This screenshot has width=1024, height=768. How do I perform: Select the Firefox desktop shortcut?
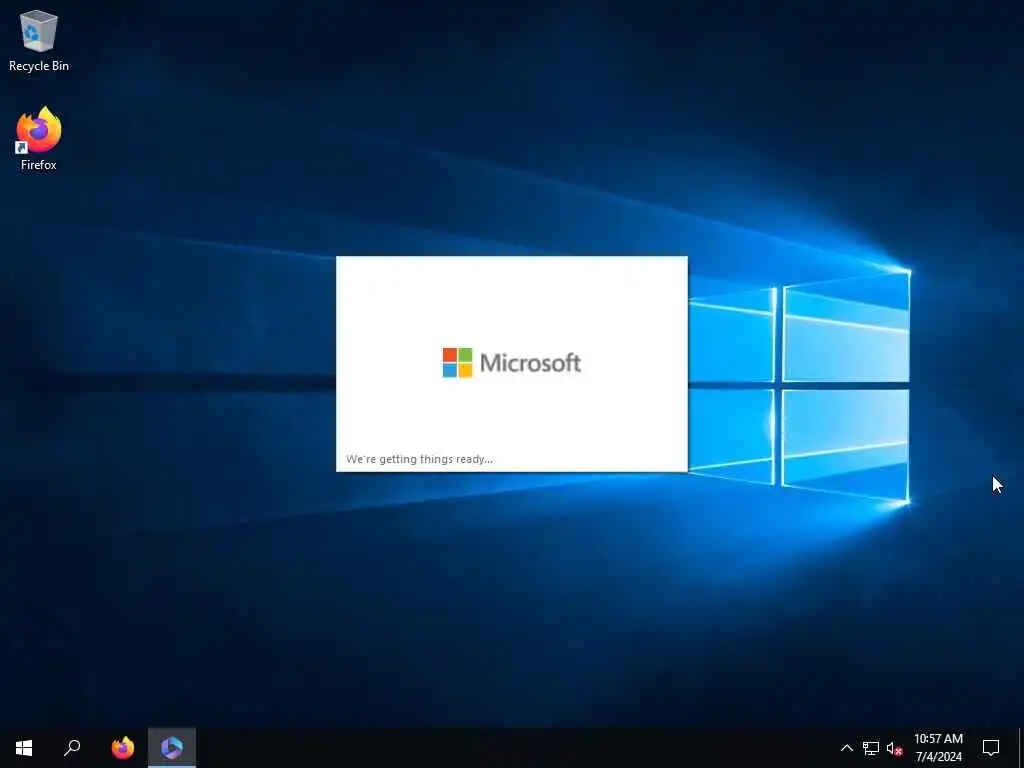coord(39,139)
